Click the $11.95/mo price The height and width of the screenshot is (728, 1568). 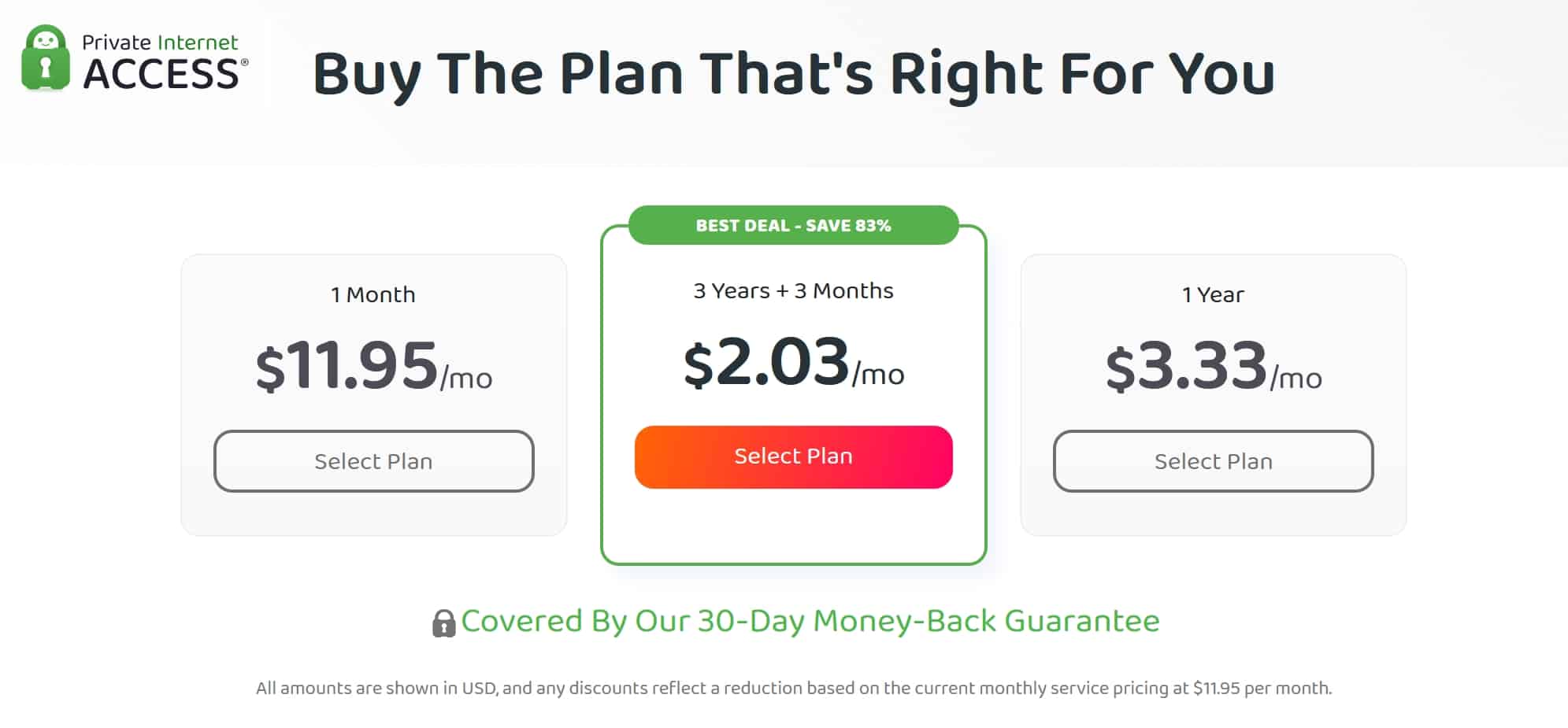click(x=374, y=365)
